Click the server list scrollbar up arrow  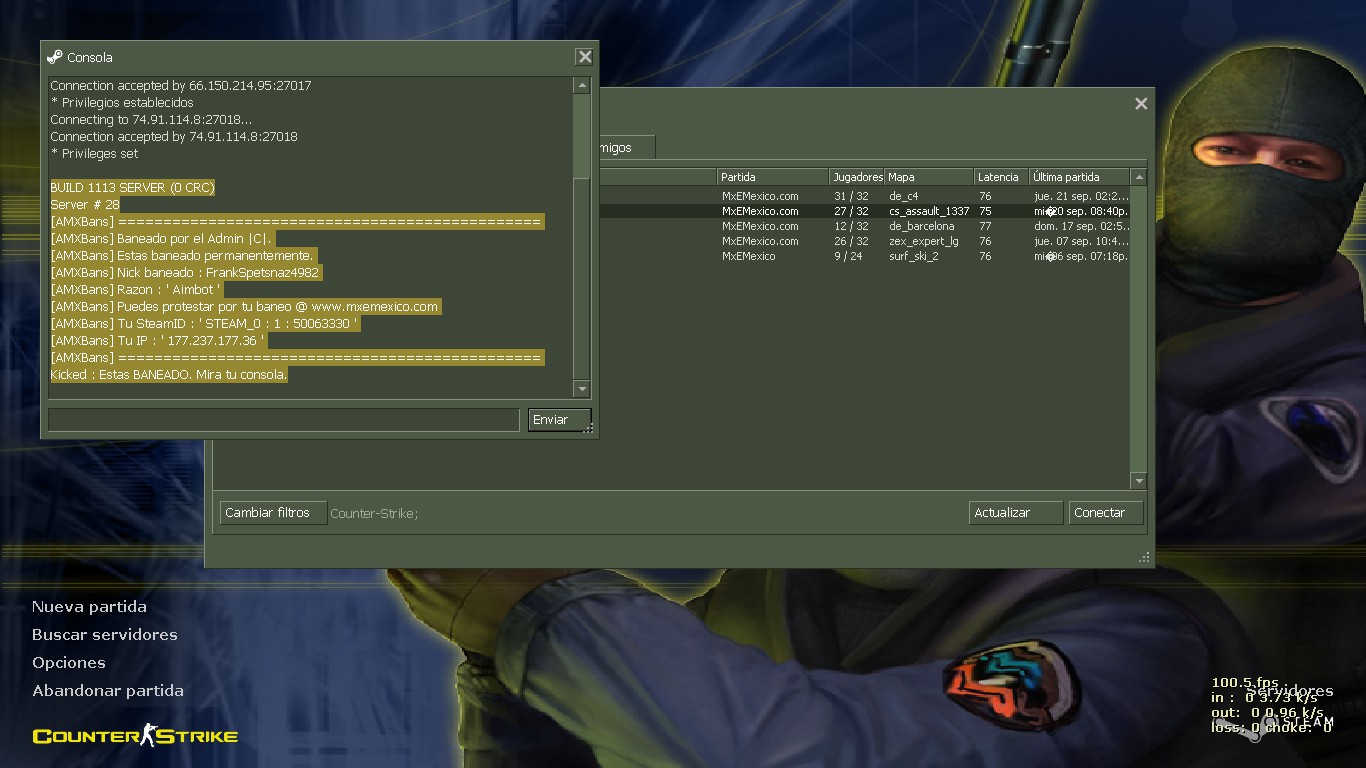tap(1138, 177)
